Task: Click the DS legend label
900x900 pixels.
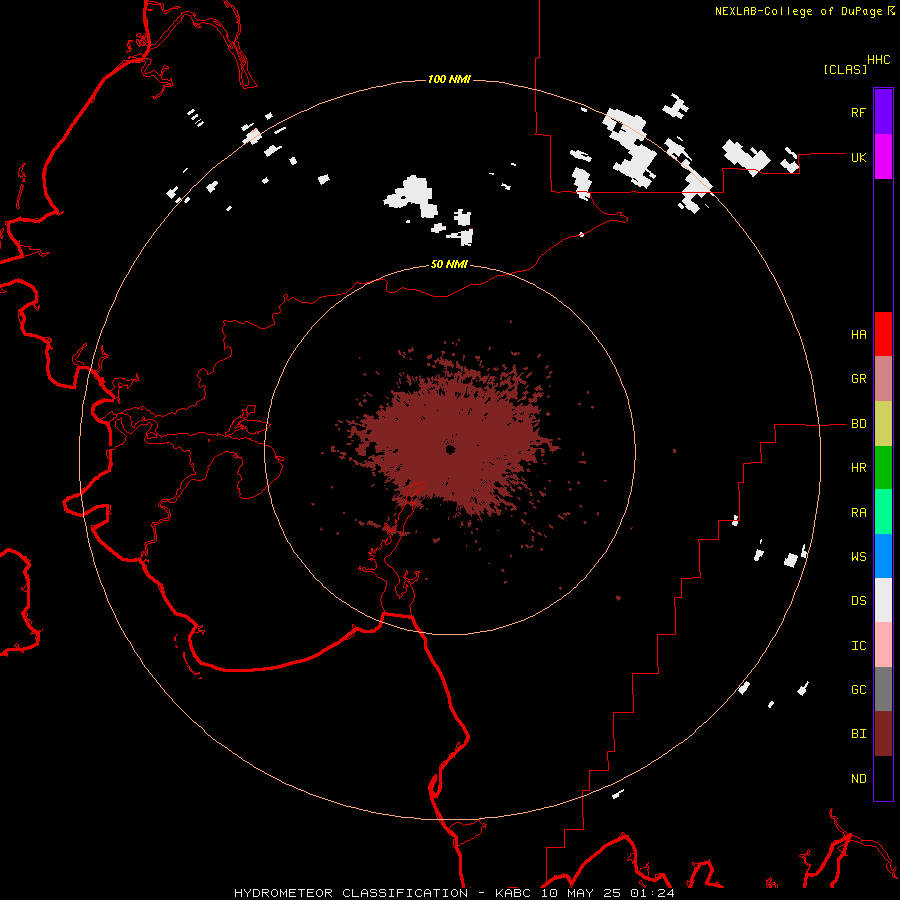Action: click(x=858, y=601)
